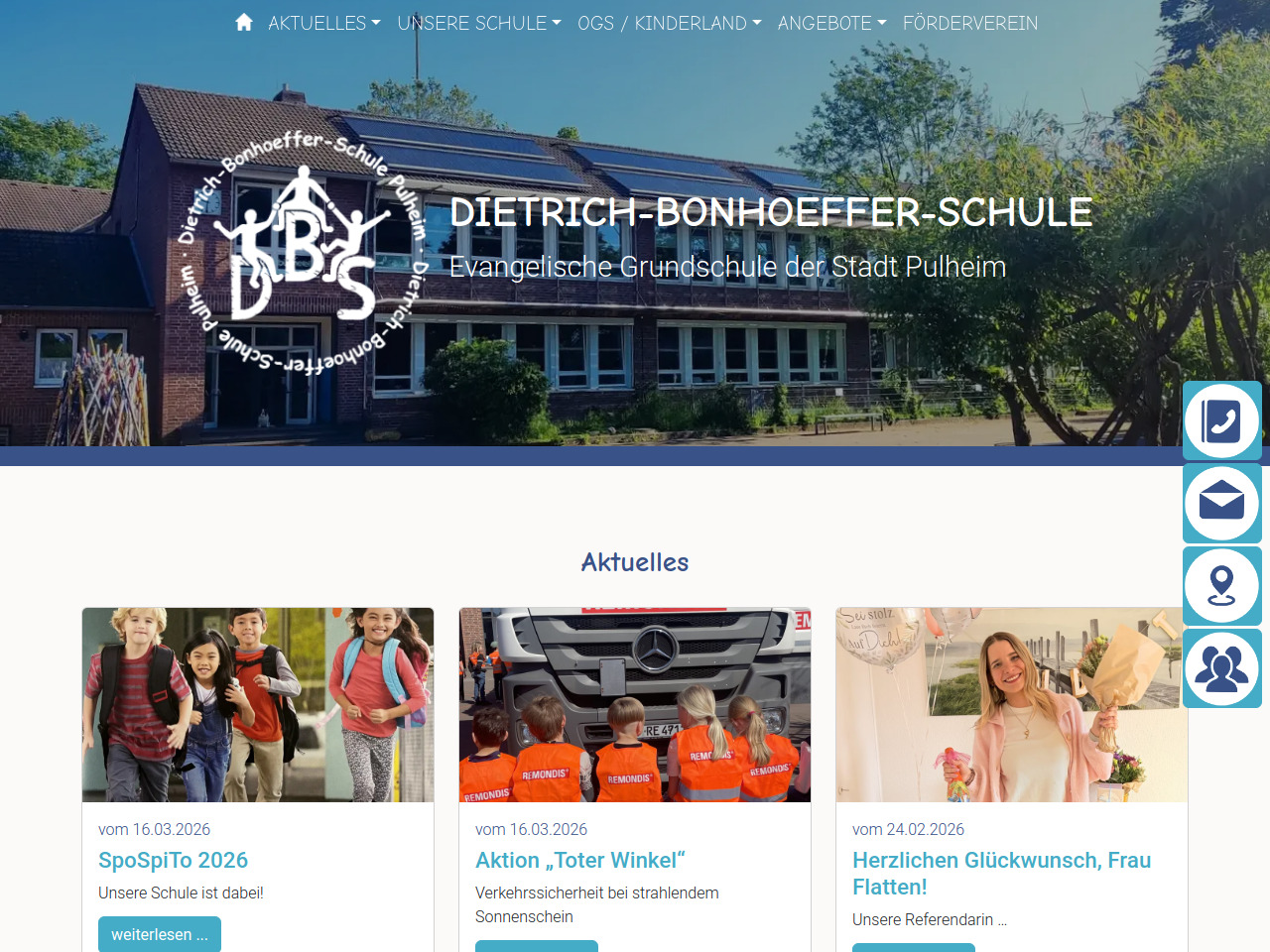The width and height of the screenshot is (1270, 952).
Task: Open the map location pin icon
Action: [x=1222, y=585]
